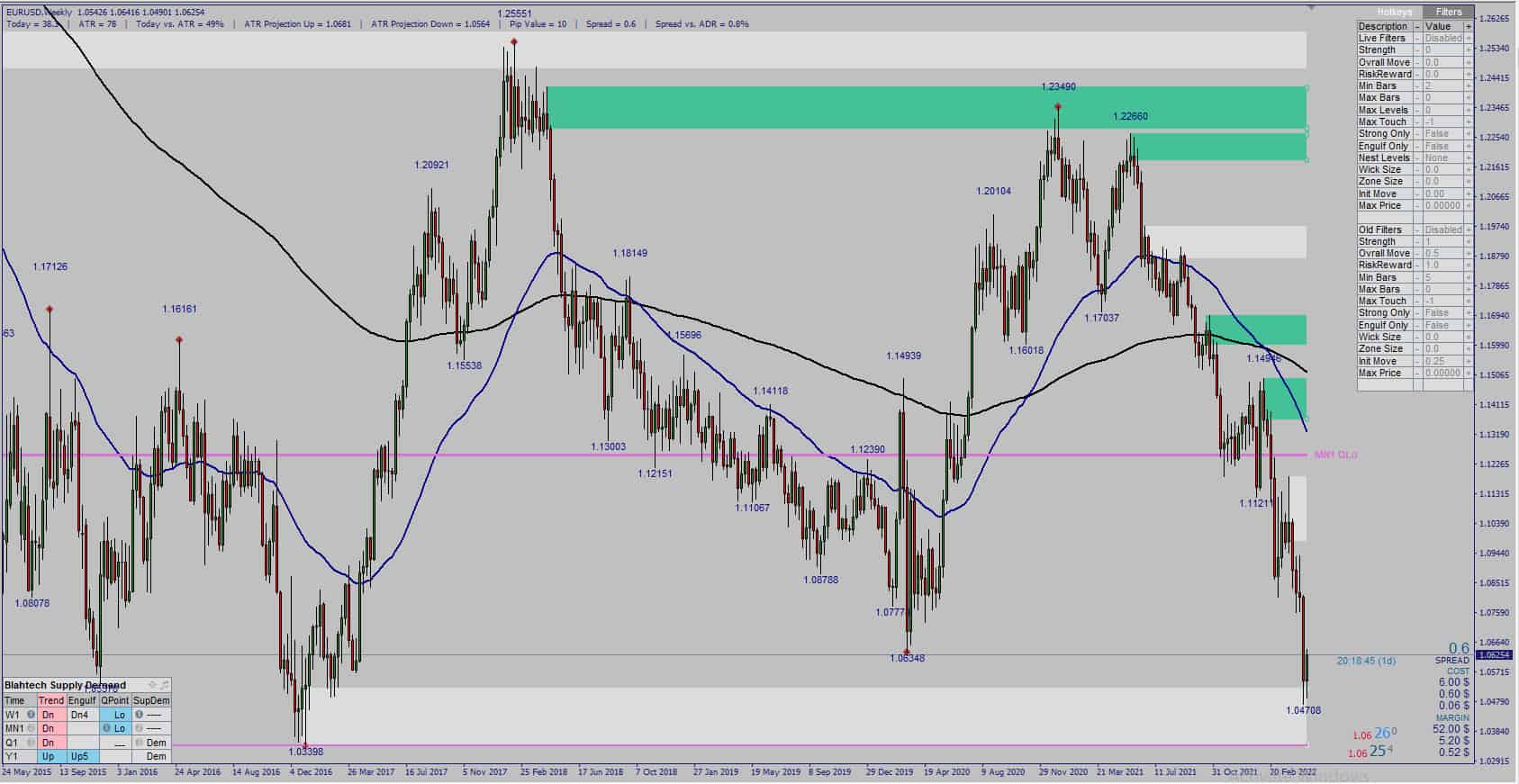The width and height of the screenshot is (1519, 784).
Task: Switch to the Hotkeys tab
Action: pyautogui.click(x=1395, y=12)
